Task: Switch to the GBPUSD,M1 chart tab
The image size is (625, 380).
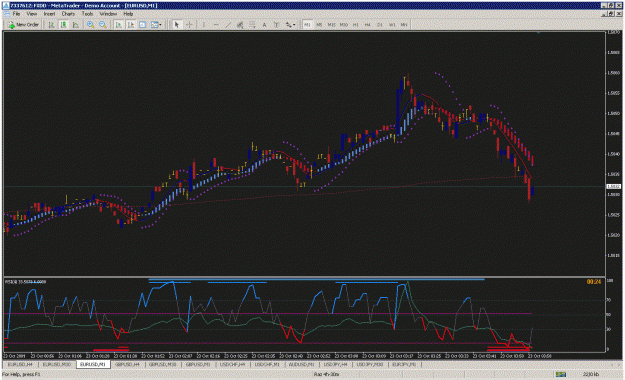Action: tap(198, 364)
